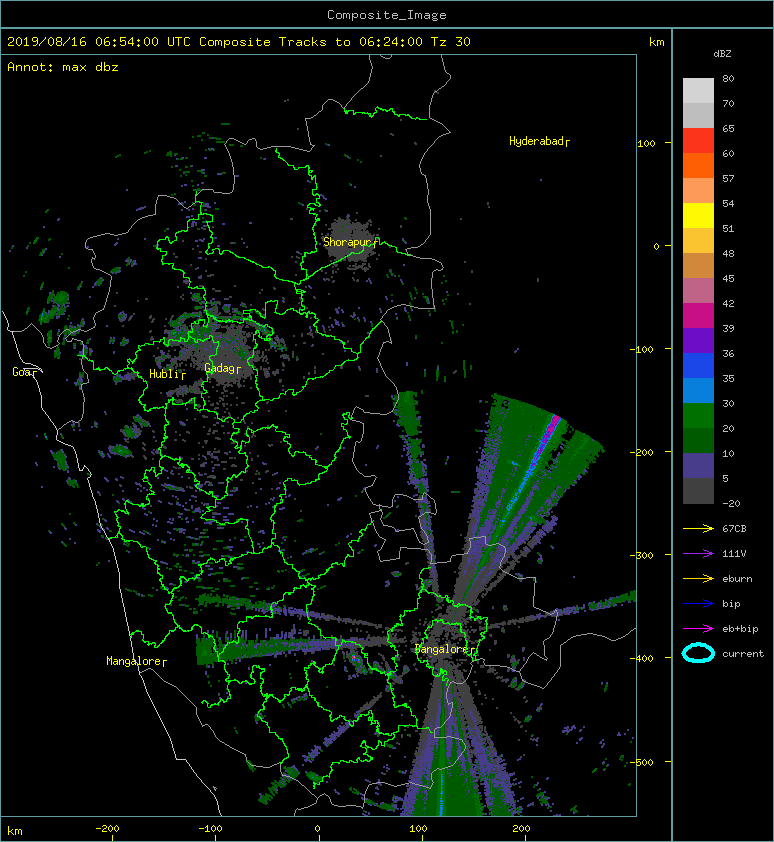Pick the dark orange 60 dBZ swatch

[698, 165]
